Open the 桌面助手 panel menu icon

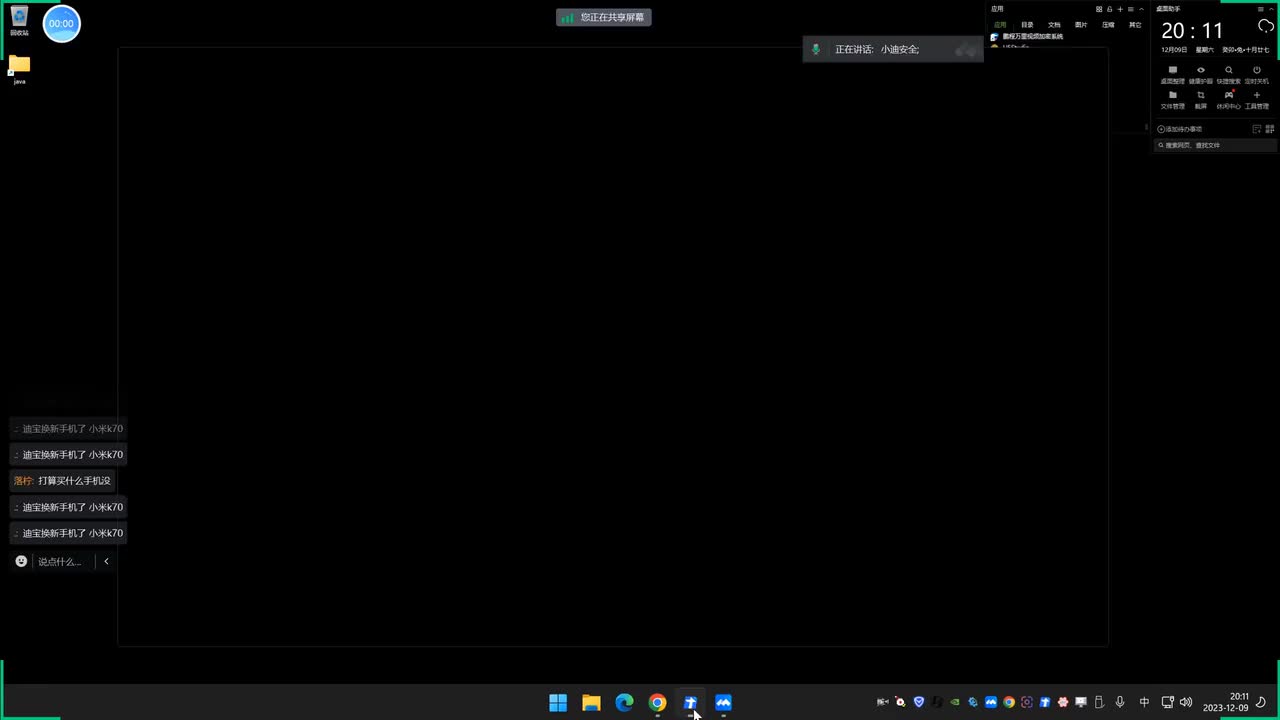1260,9
